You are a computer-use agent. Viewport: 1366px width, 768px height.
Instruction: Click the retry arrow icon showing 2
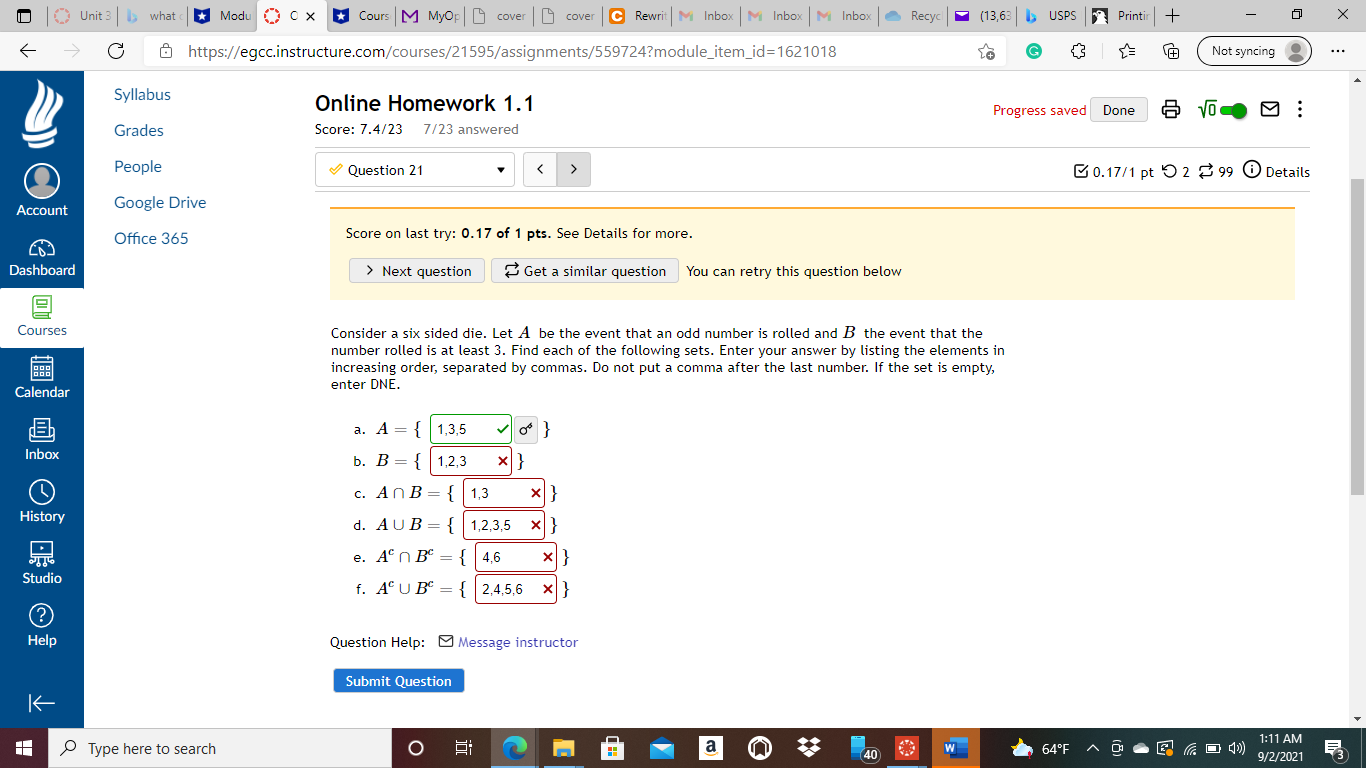[x=1171, y=172]
